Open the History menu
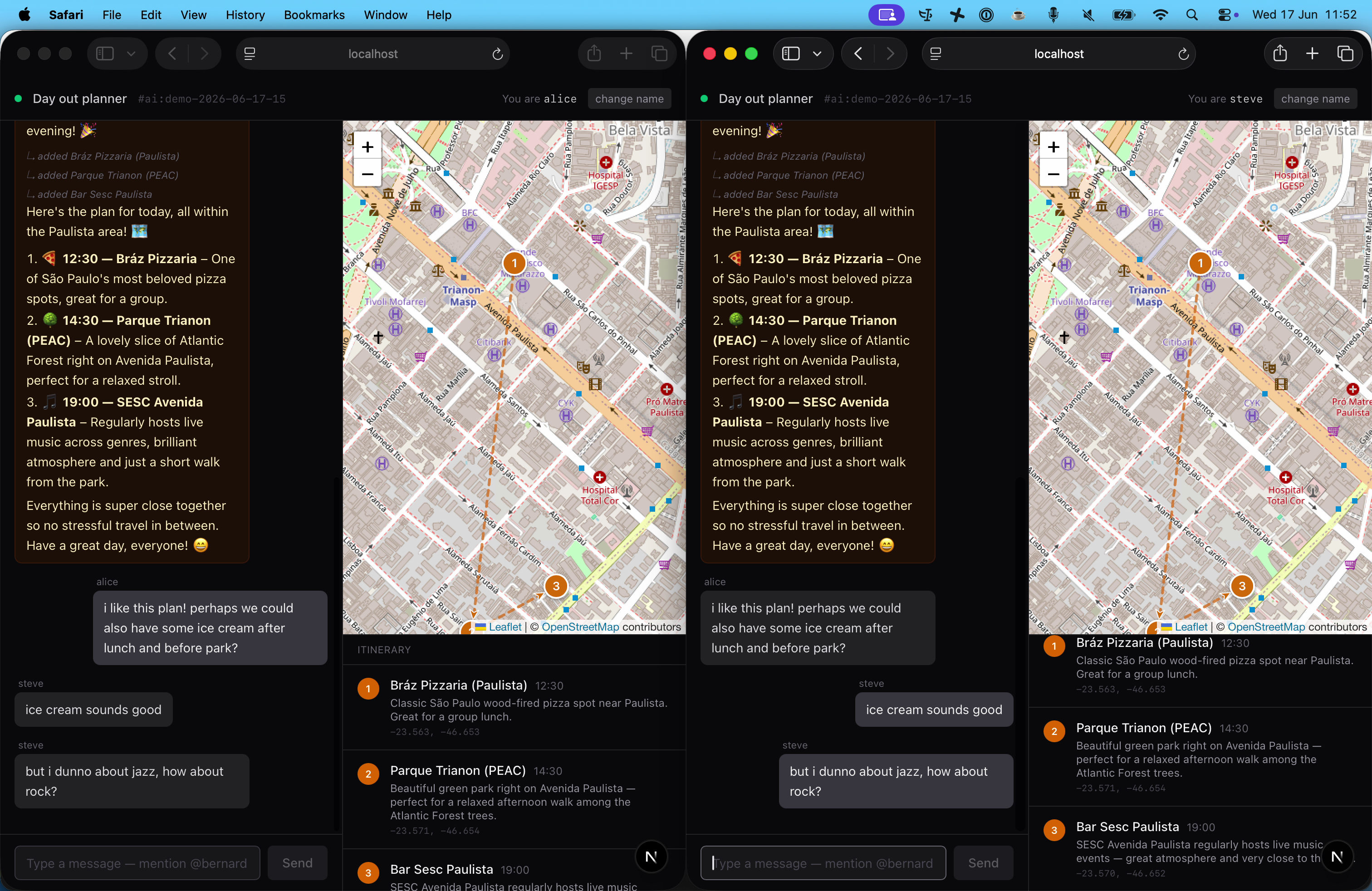1372x891 pixels. point(245,15)
